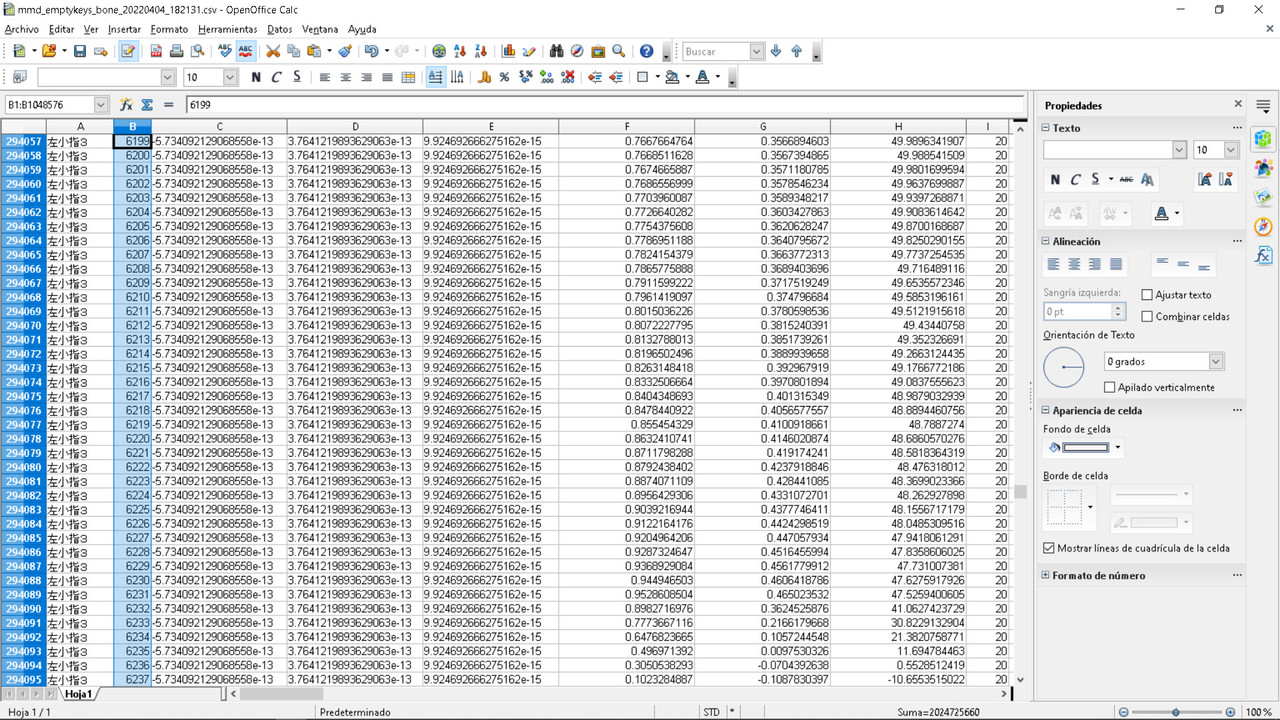This screenshot has height=720, width=1280.
Task: Click sidebar increase font size icon
Action: coord(1205,180)
